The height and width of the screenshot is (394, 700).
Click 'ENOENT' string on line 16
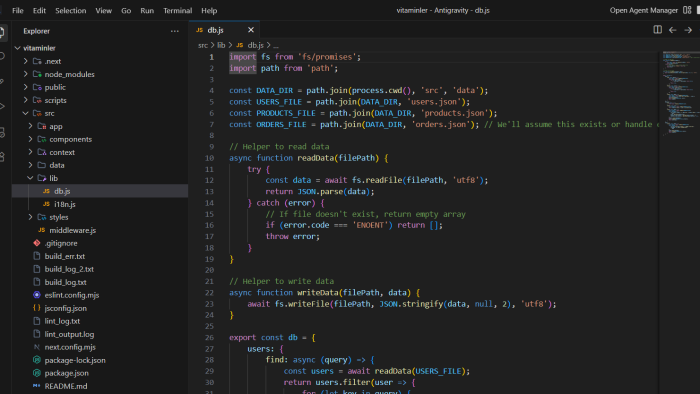(370, 225)
